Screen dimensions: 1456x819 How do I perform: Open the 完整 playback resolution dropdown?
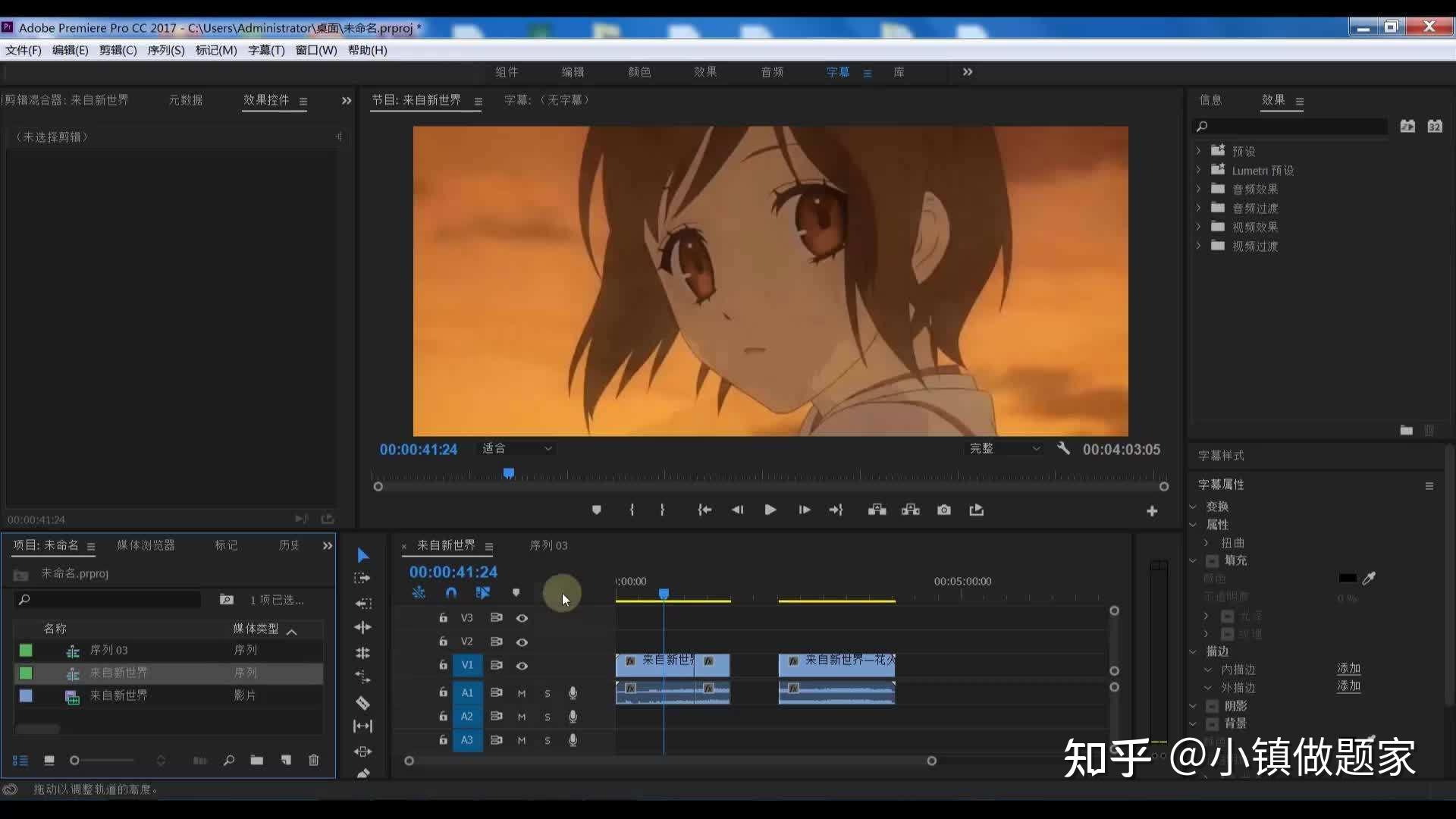click(x=1004, y=449)
